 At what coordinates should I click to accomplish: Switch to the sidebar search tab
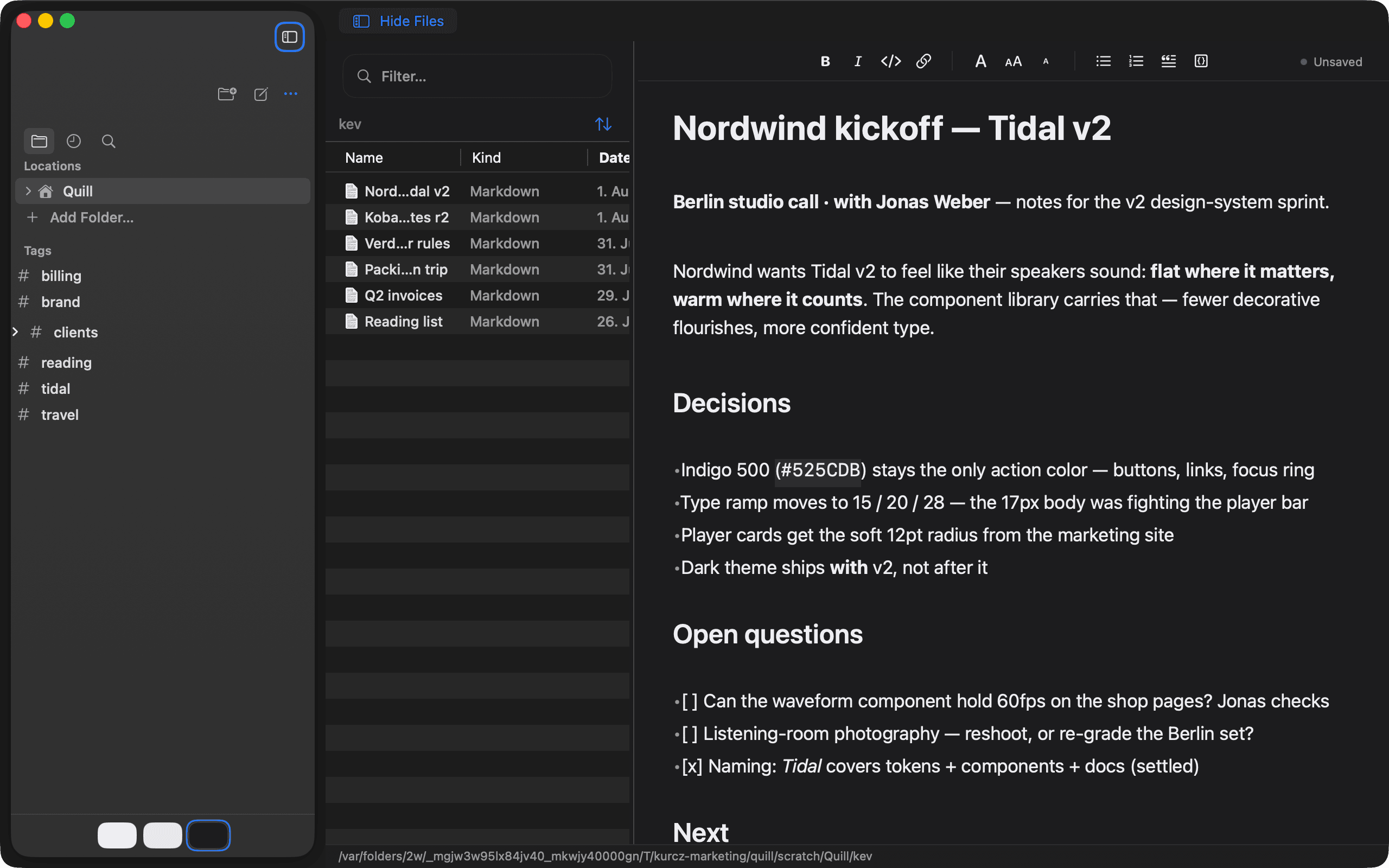click(109, 141)
